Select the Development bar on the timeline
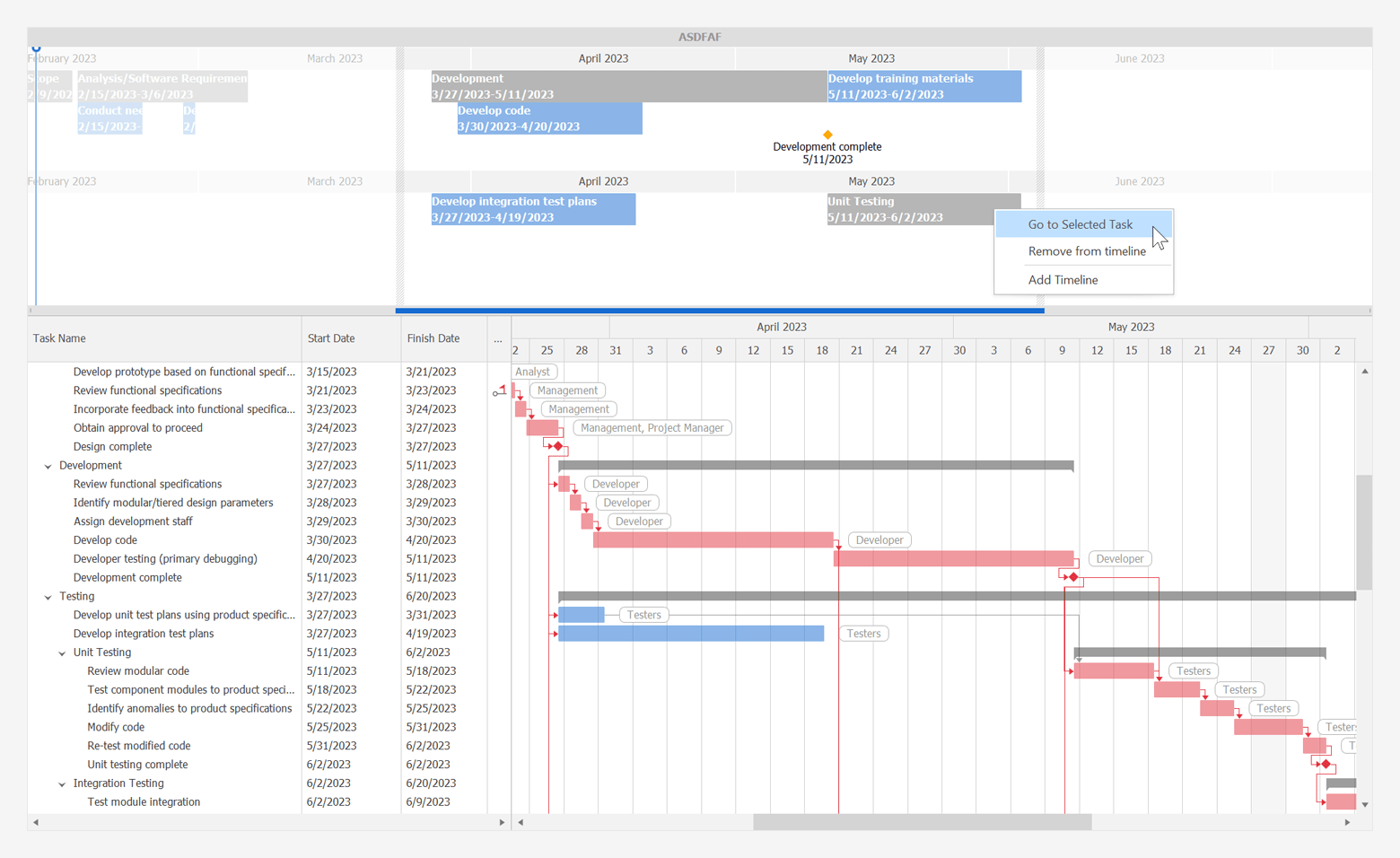The width and height of the screenshot is (1400, 858). 629,86
